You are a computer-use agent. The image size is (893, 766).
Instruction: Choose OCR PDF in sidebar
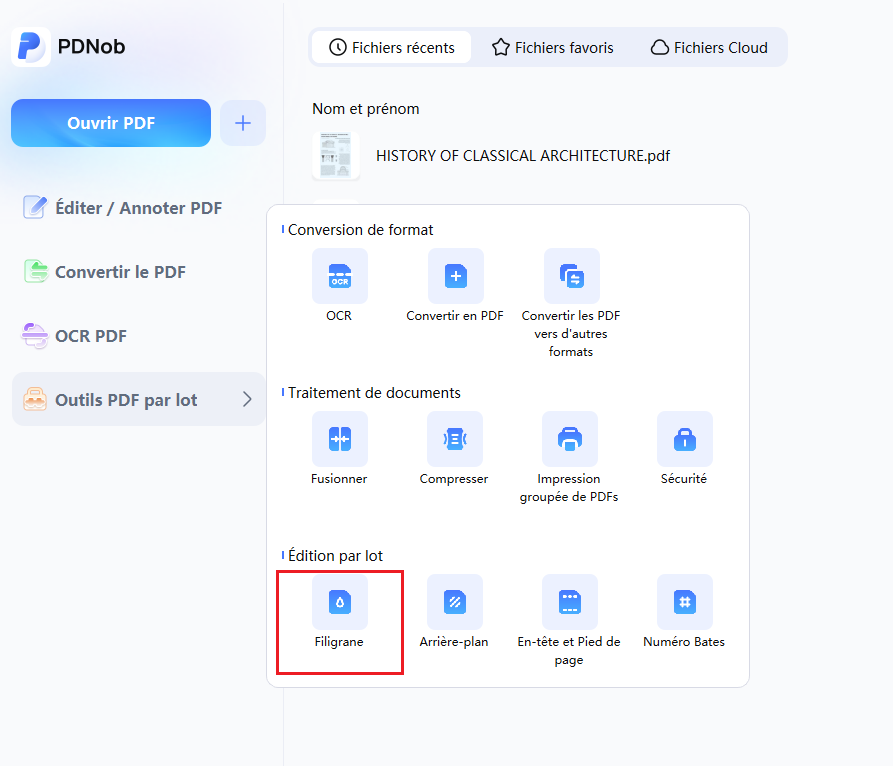tap(75, 336)
